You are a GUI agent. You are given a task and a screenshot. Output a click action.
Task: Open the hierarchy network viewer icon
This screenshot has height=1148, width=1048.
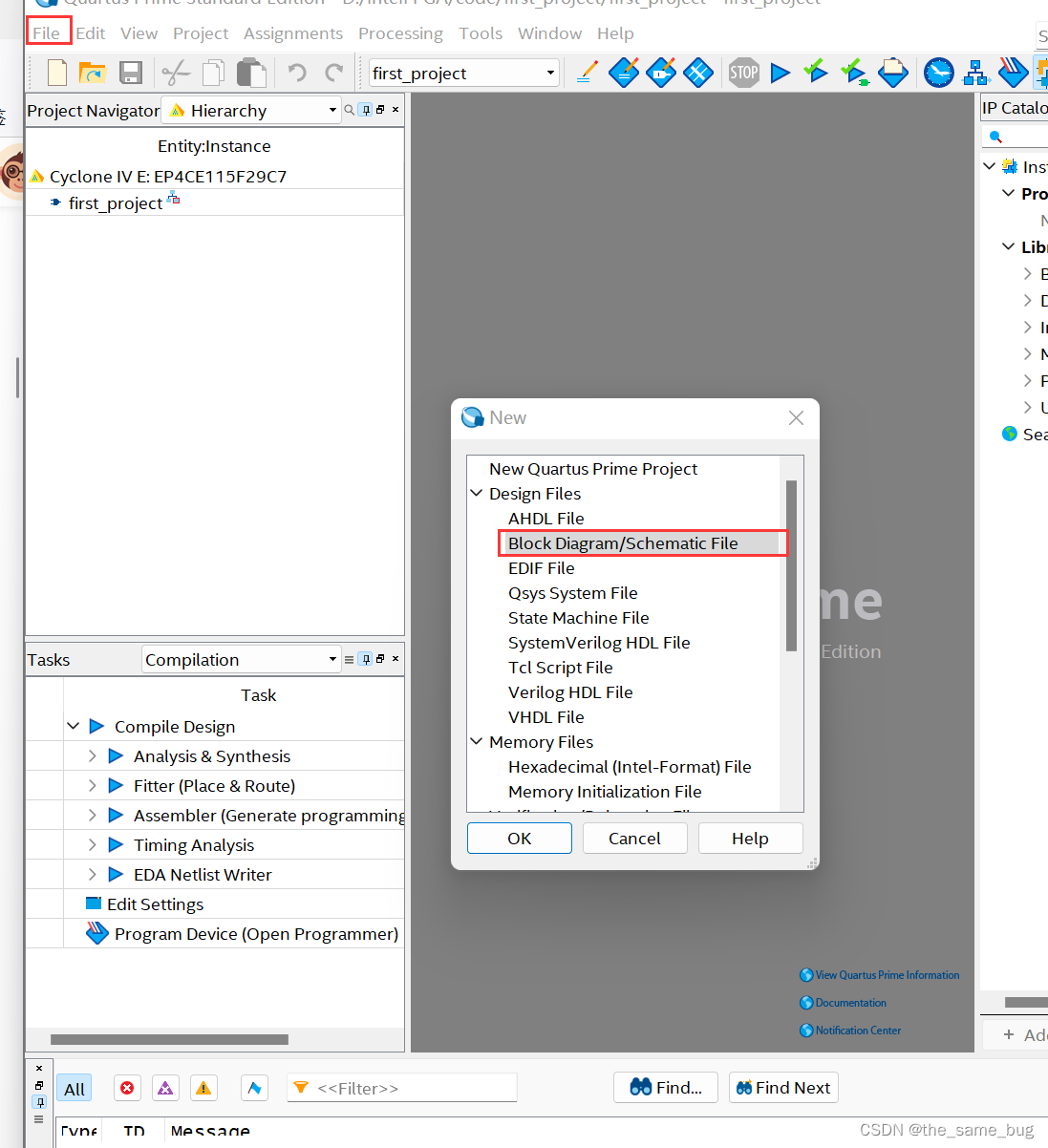(976, 73)
